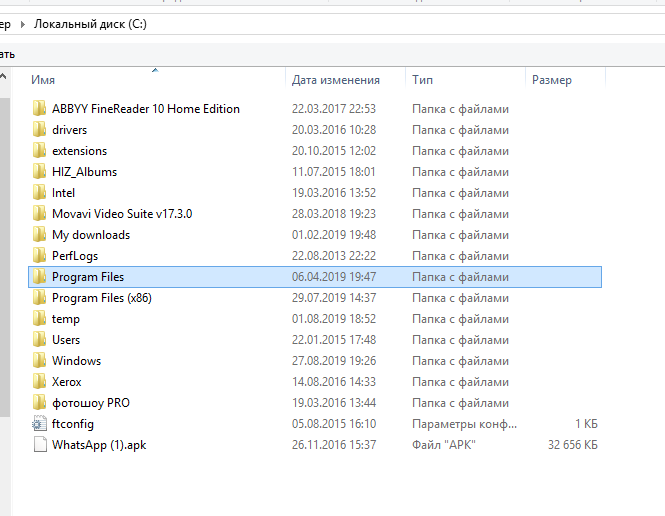The image size is (665, 516).
Task: Click the date 01.02.2019 19:48
Action: [x=334, y=234]
